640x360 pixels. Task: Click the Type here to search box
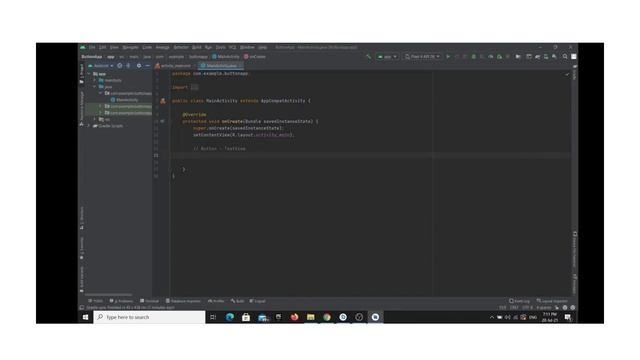pyautogui.click(x=149, y=317)
